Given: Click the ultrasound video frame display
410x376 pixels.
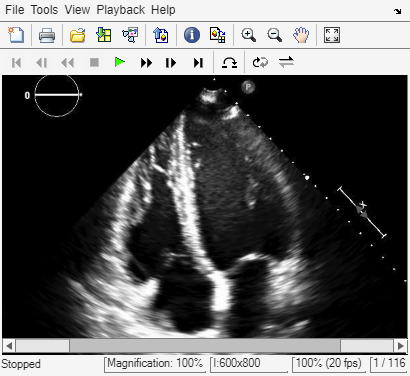Looking at the screenshot, I should click(x=205, y=207).
